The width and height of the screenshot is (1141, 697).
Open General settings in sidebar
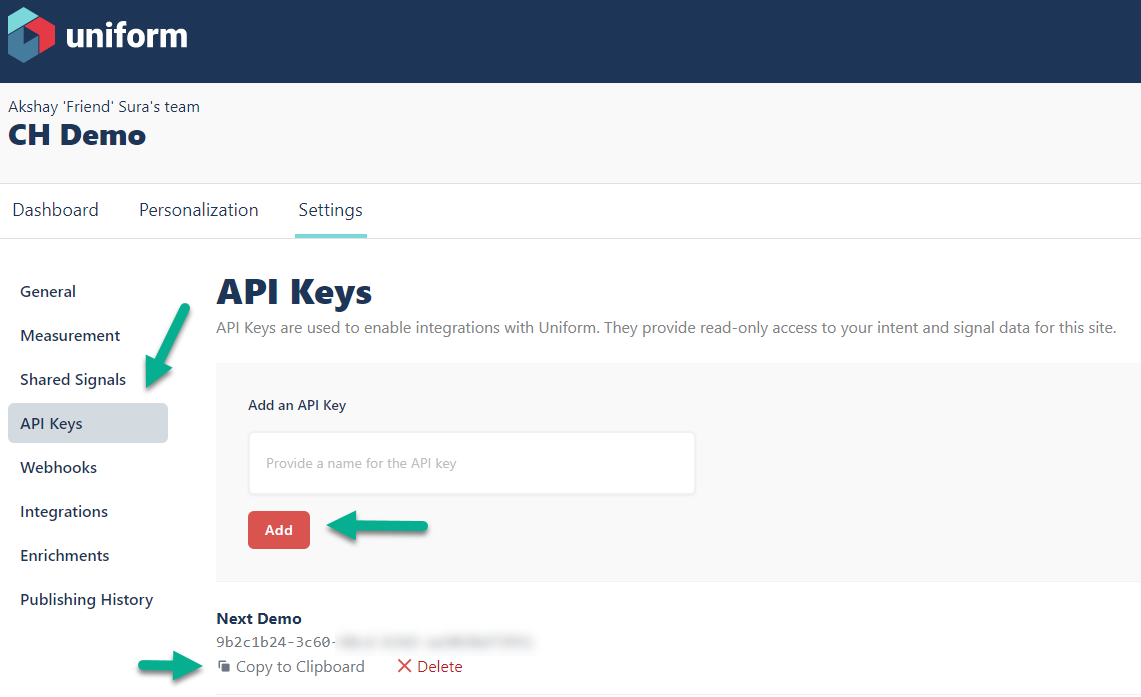pyautogui.click(x=48, y=292)
